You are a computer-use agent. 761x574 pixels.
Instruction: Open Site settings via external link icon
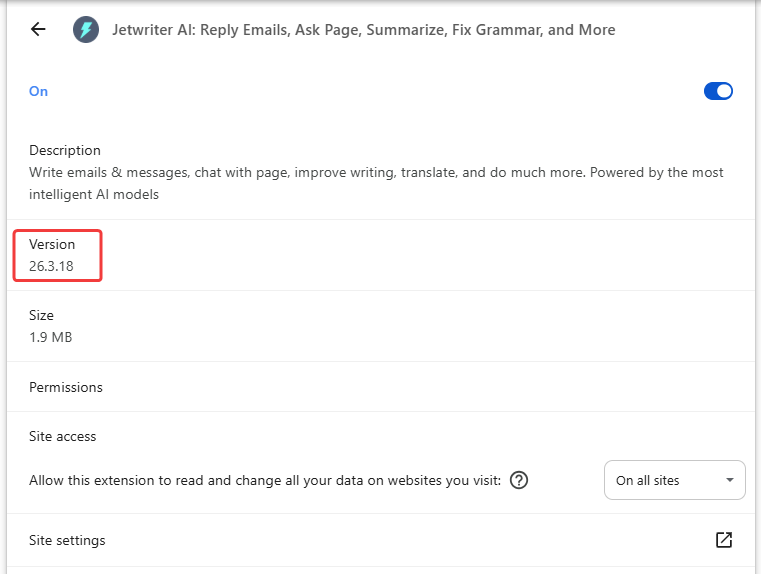pos(724,540)
